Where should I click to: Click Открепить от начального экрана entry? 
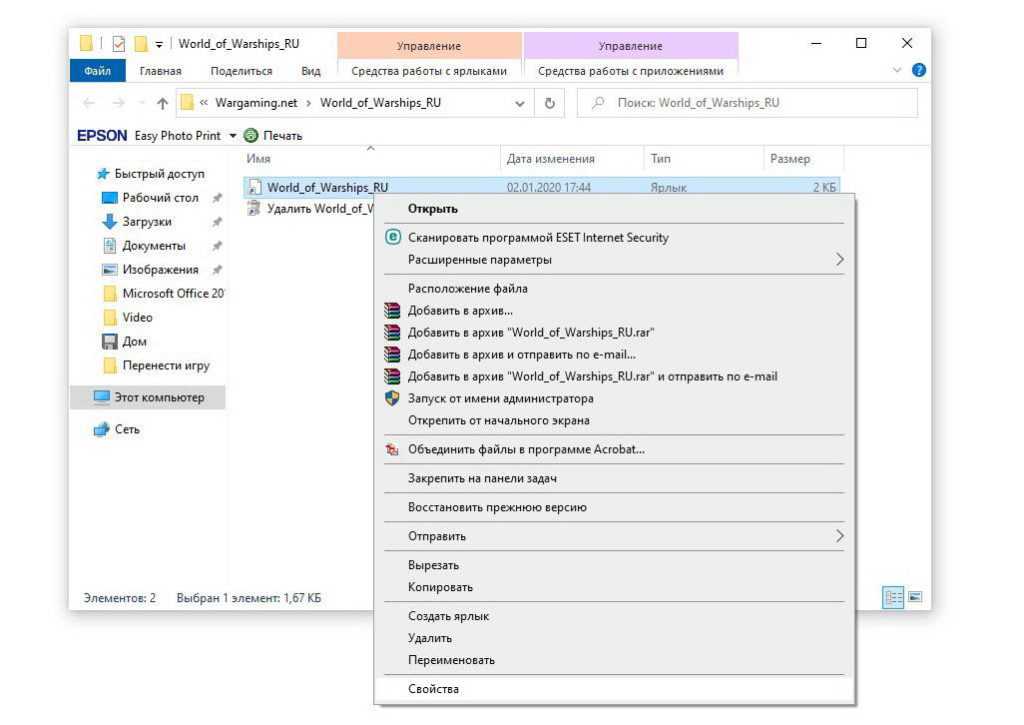tap(614, 420)
